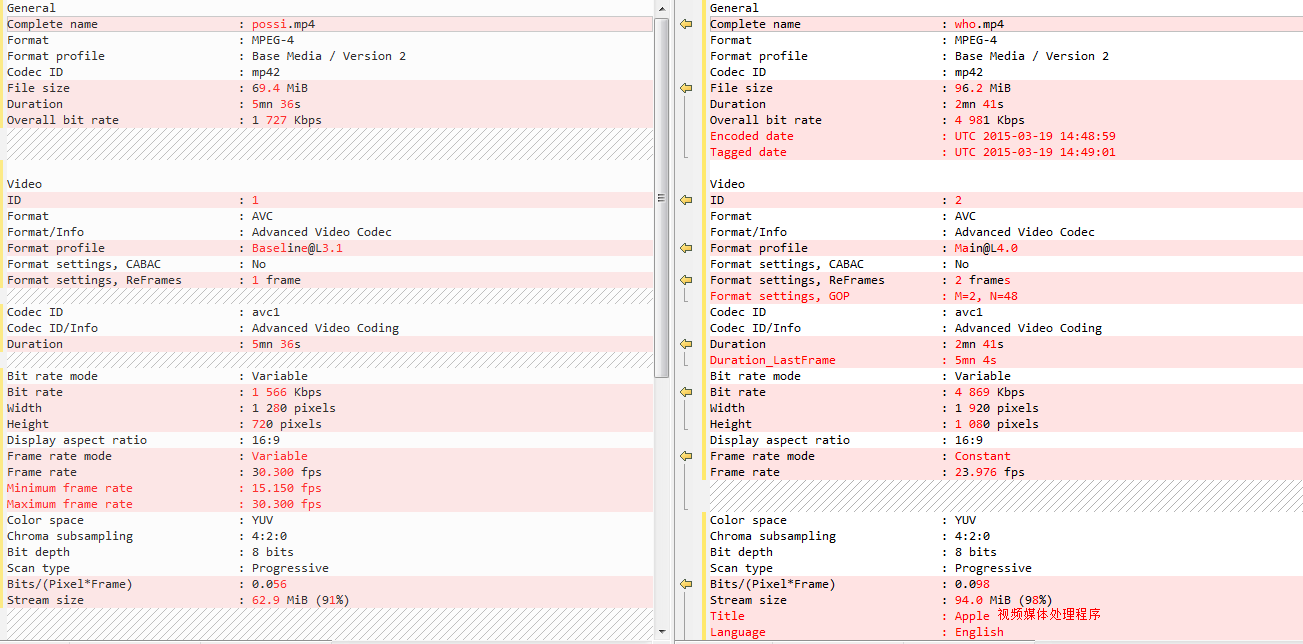Click the 23.976 fps frame rate value
This screenshot has width=1303, height=644.
[990, 472]
